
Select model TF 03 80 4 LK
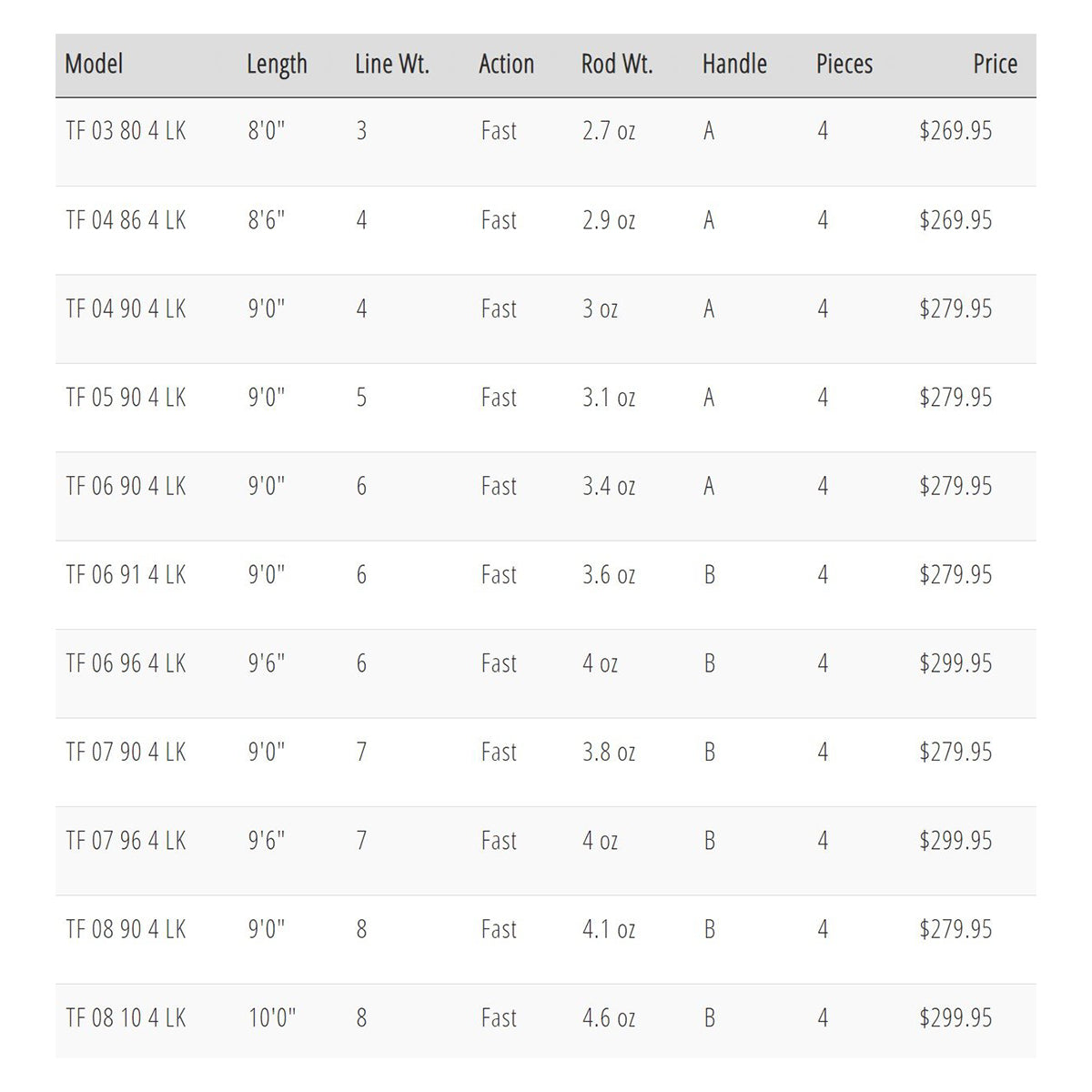126,131
